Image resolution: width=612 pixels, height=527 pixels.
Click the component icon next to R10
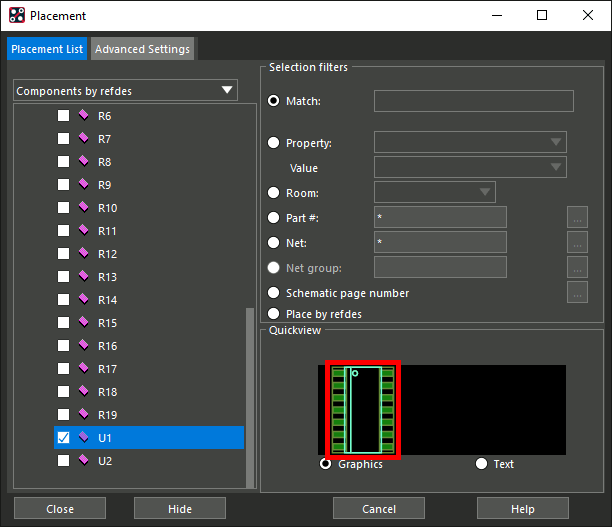point(83,207)
